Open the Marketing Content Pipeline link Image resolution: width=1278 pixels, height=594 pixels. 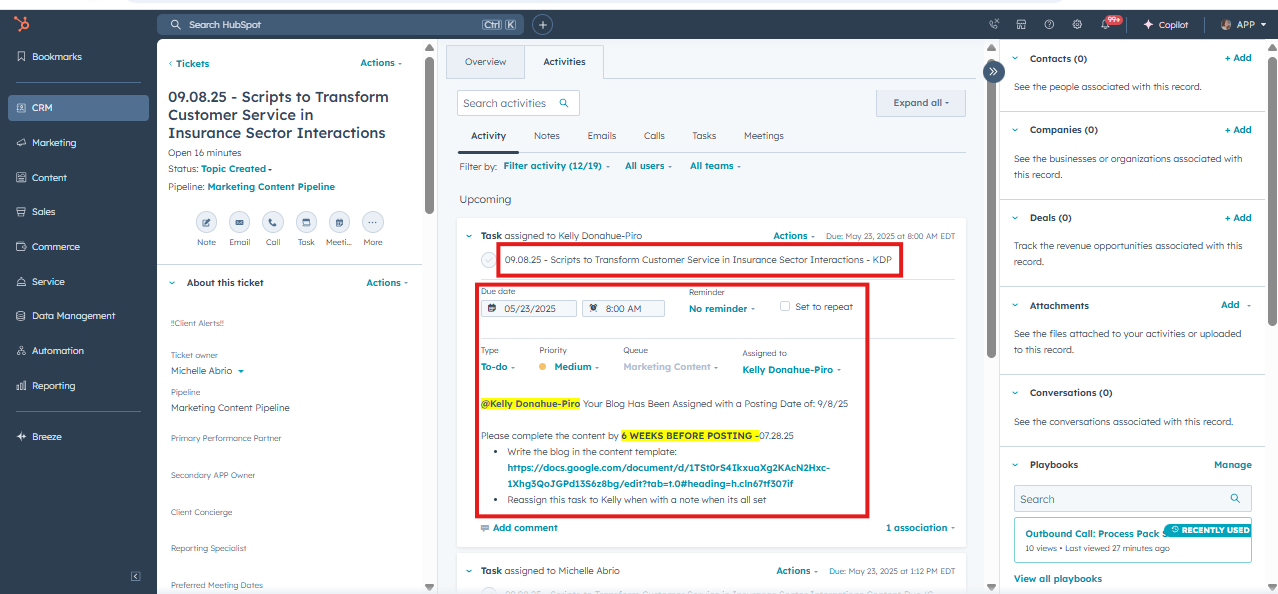pyautogui.click(x=271, y=187)
